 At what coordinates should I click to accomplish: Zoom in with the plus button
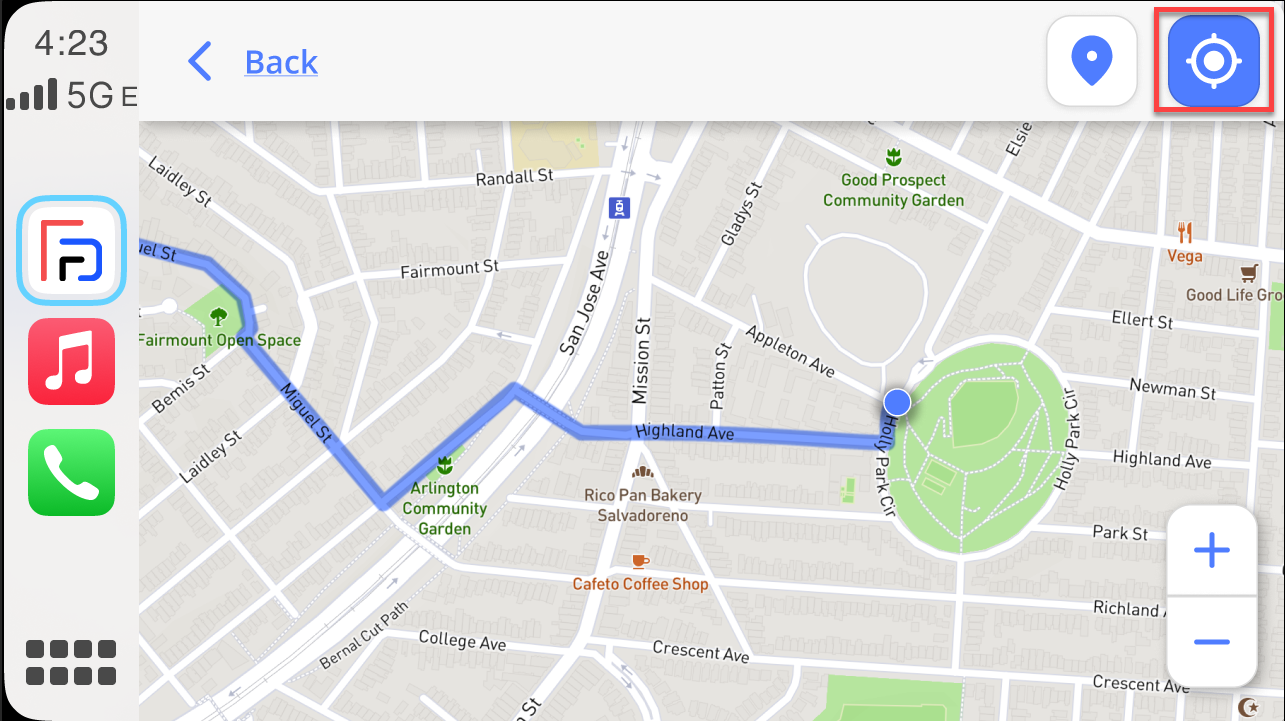pyautogui.click(x=1212, y=550)
